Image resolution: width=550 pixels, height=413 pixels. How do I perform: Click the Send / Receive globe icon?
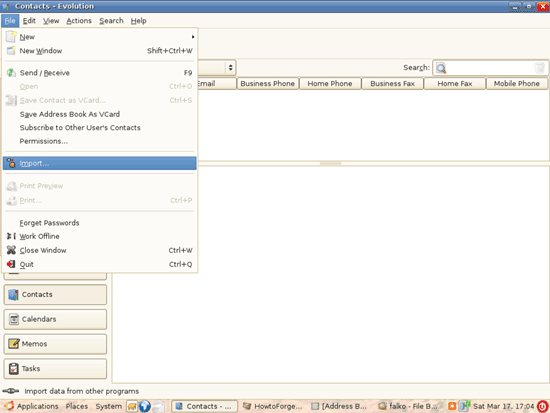[11, 73]
